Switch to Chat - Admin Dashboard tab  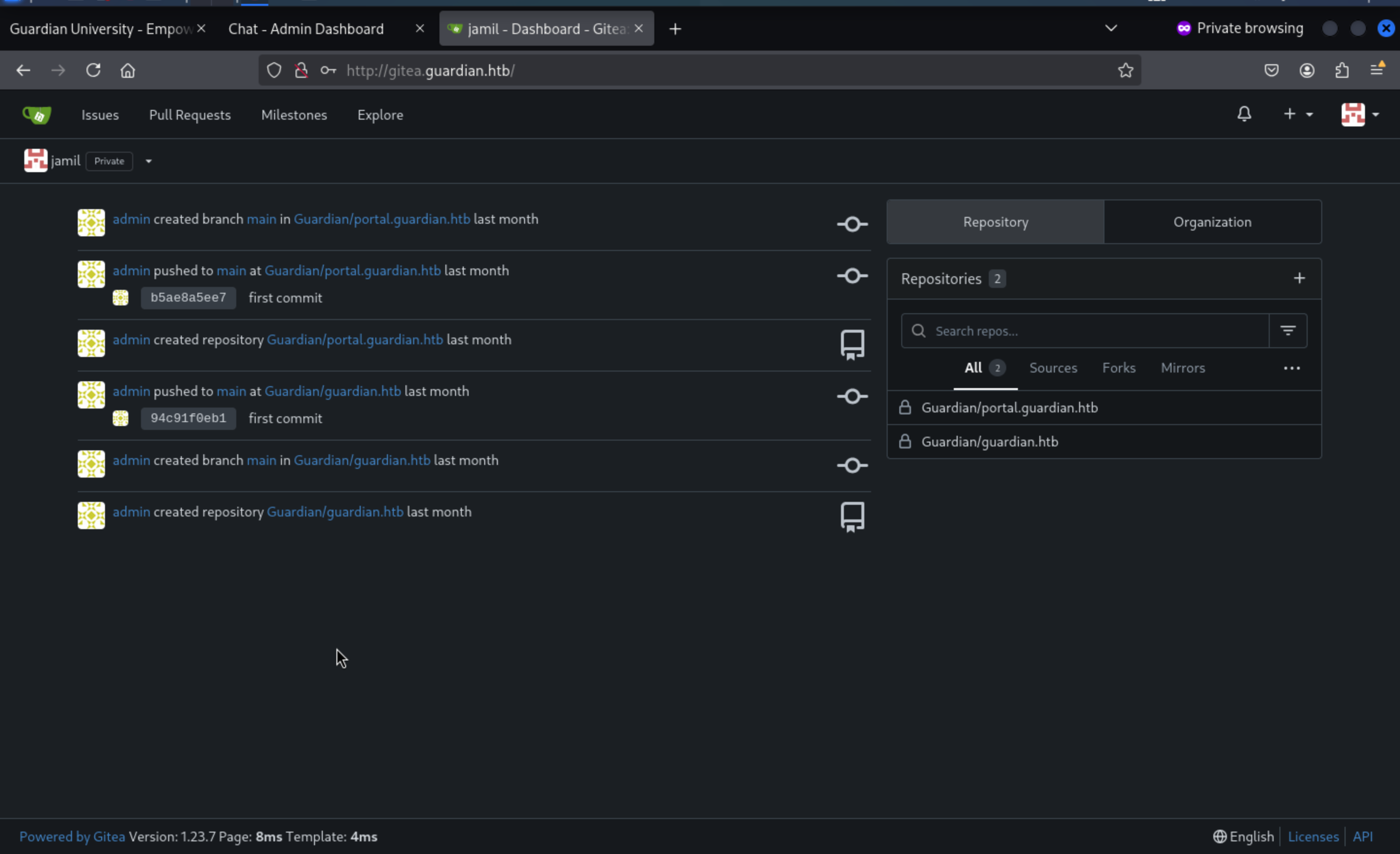point(306,29)
